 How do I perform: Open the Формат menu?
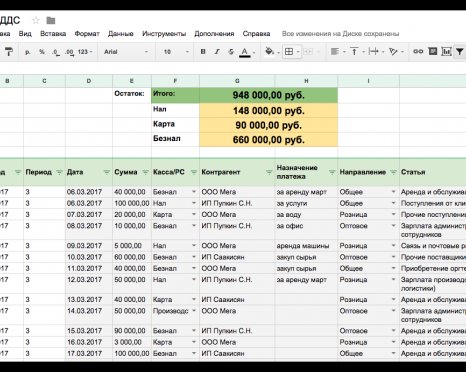tap(87, 34)
